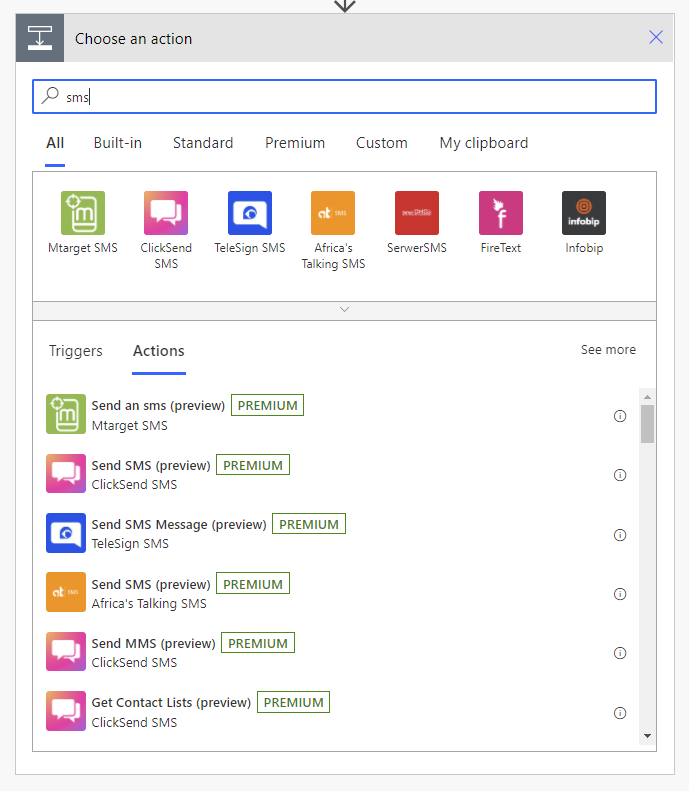This screenshot has height=791, width=689.
Task: Switch to the Built-in tab
Action: [118, 143]
